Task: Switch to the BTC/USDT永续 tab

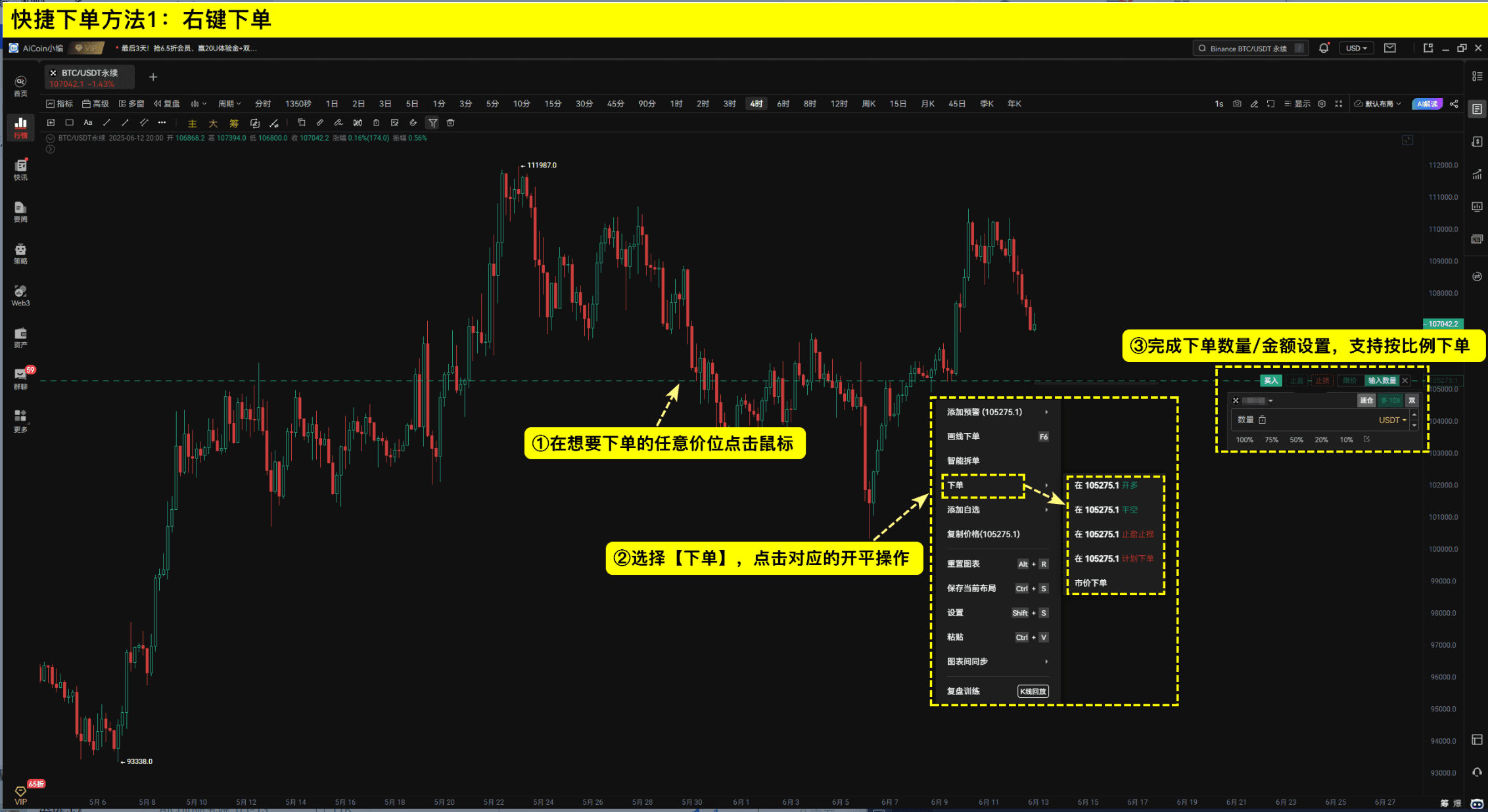Action: point(90,77)
